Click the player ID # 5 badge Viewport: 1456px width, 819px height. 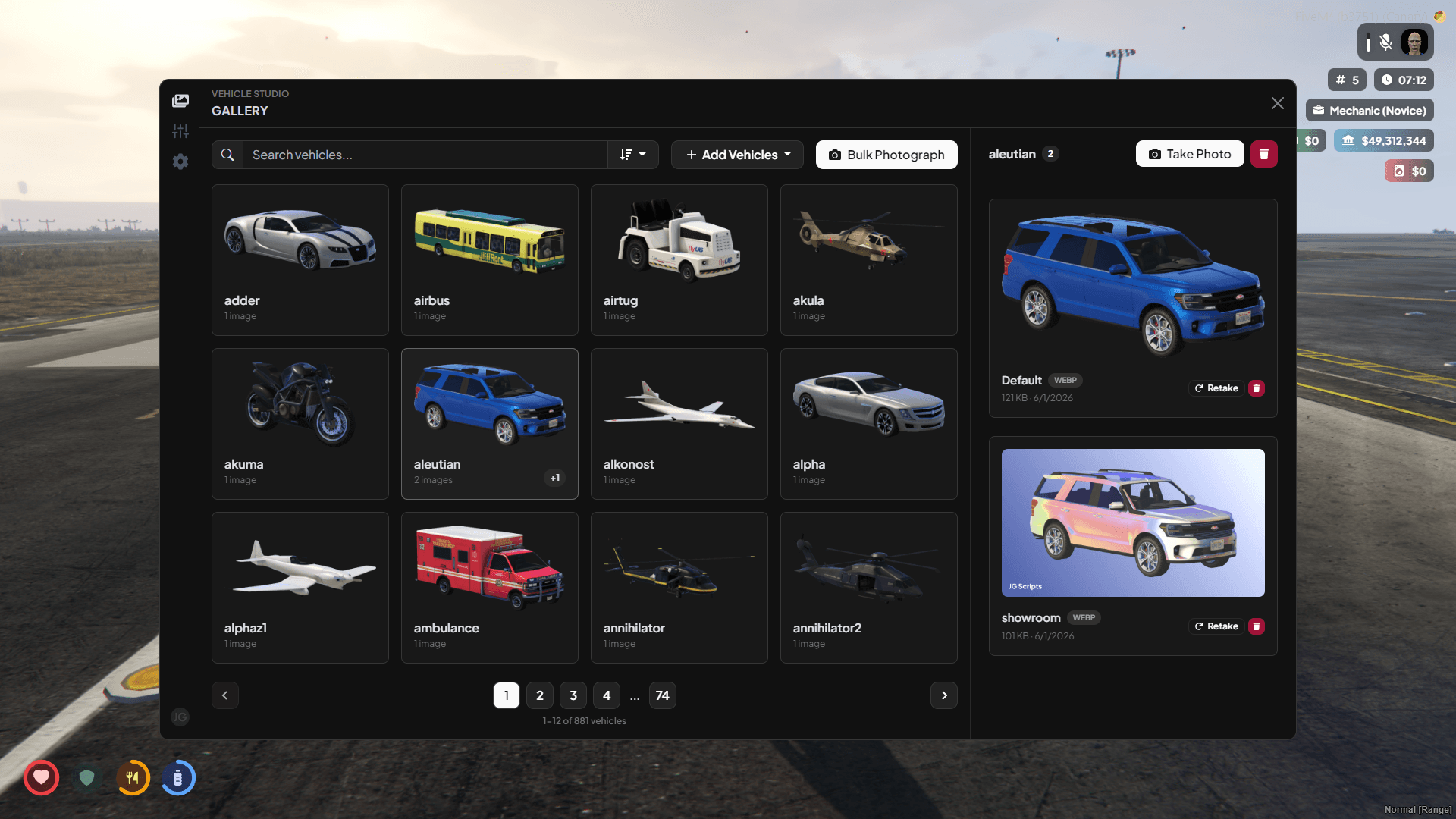[1348, 80]
